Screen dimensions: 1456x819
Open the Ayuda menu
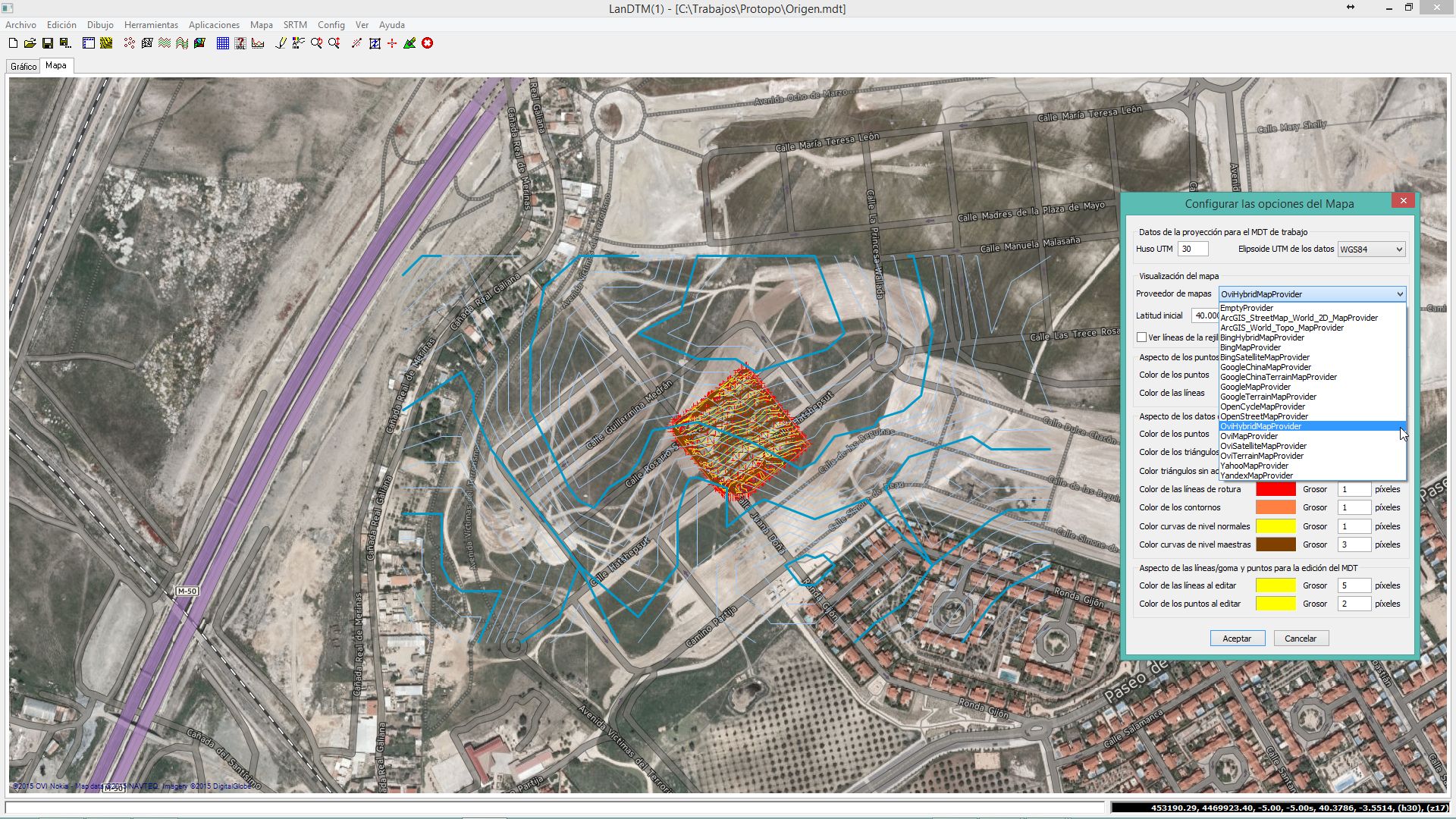coord(392,25)
